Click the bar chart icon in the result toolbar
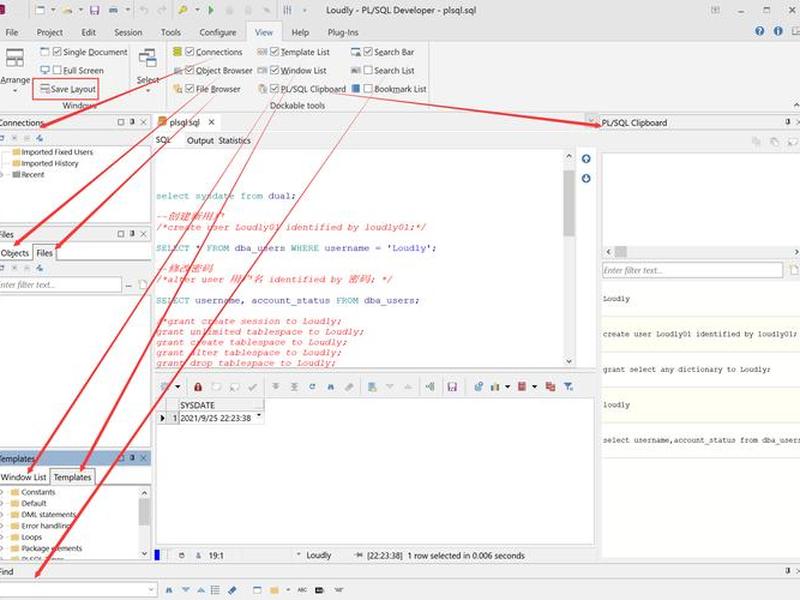The image size is (800, 600). coord(495,387)
